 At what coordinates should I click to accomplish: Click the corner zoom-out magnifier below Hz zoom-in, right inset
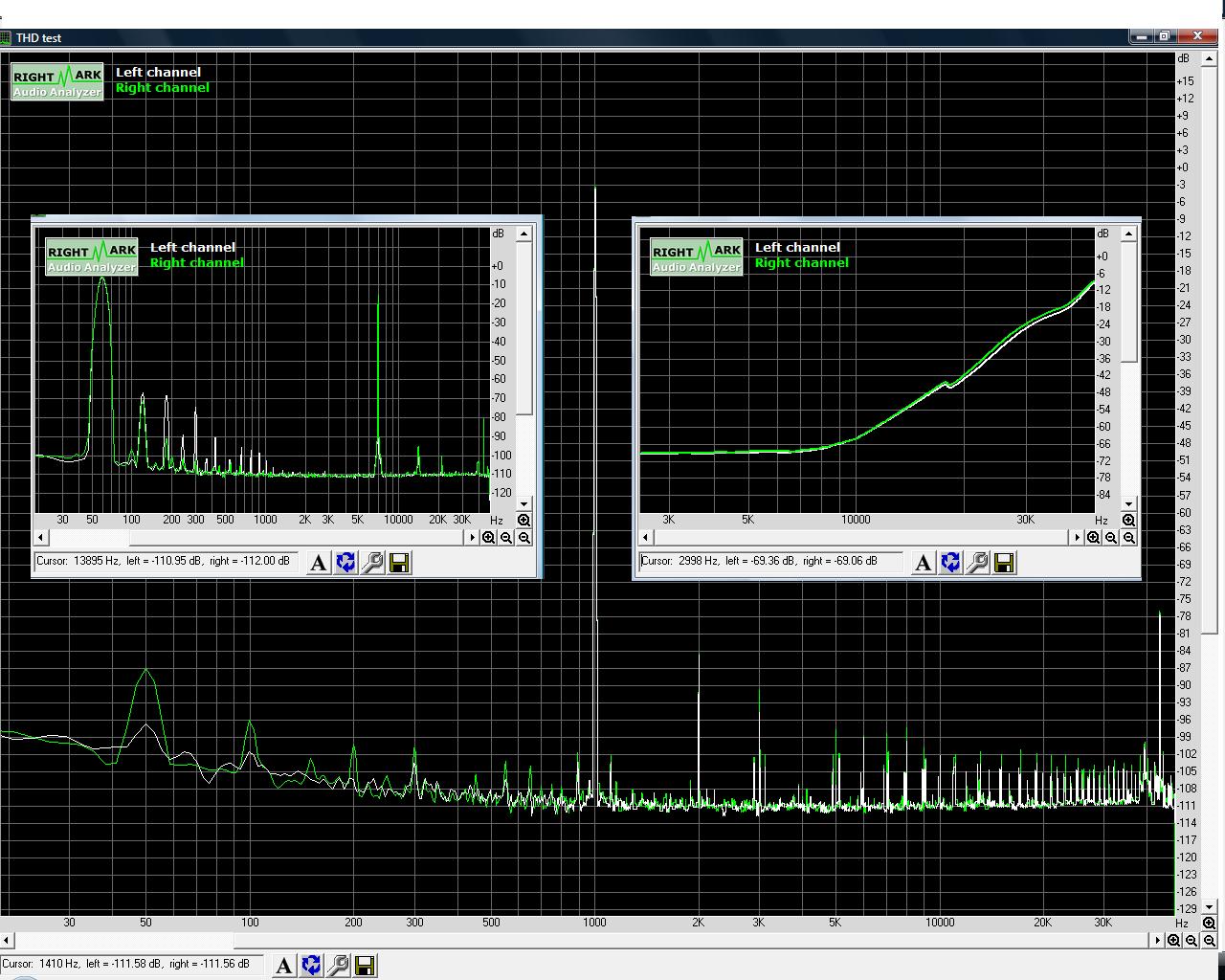(x=1129, y=538)
